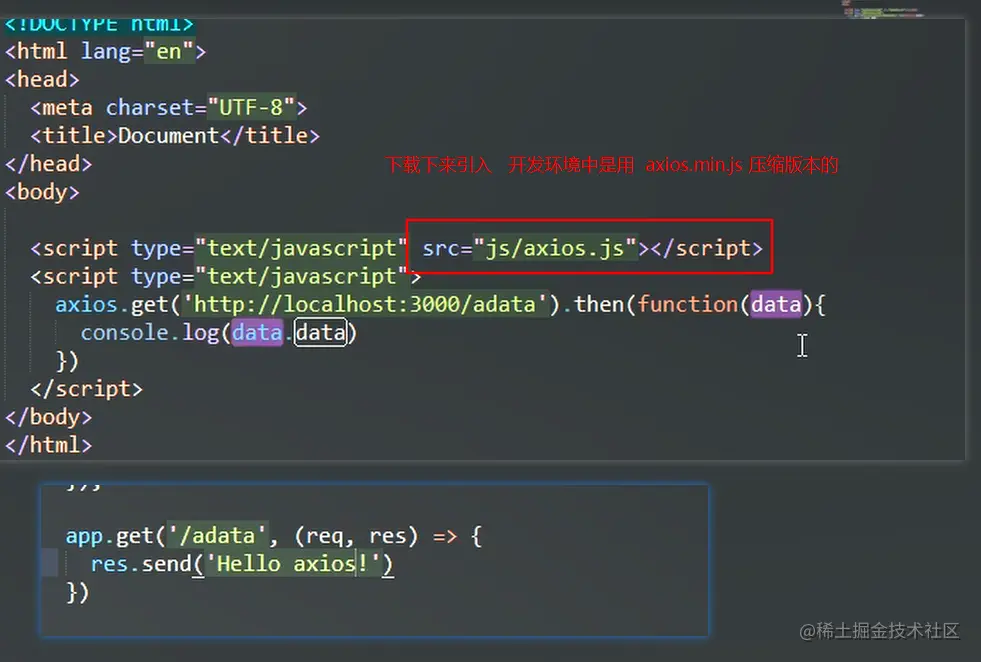Click the closing </body> tag
This screenshot has width=981, height=662.
click(x=48, y=417)
